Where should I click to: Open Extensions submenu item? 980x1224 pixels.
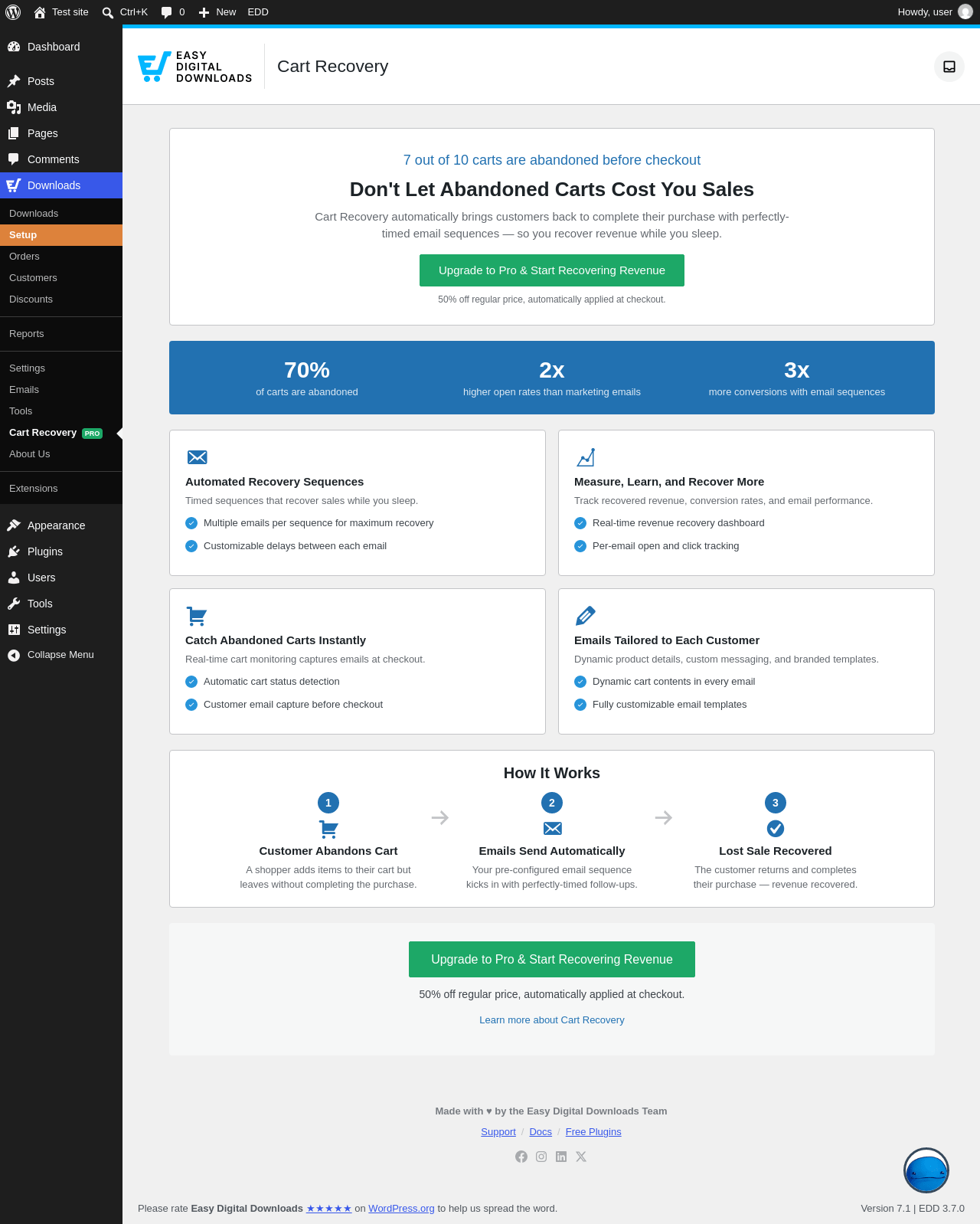pos(61,489)
